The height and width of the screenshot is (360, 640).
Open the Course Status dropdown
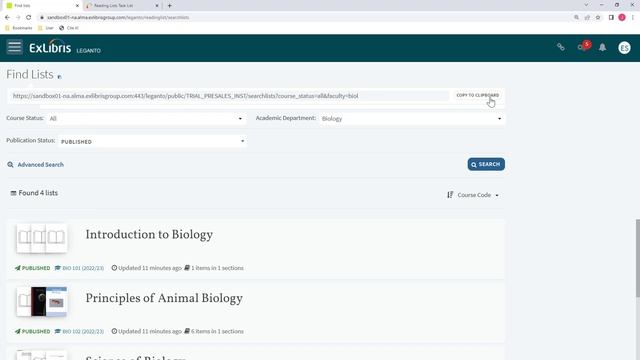point(147,118)
